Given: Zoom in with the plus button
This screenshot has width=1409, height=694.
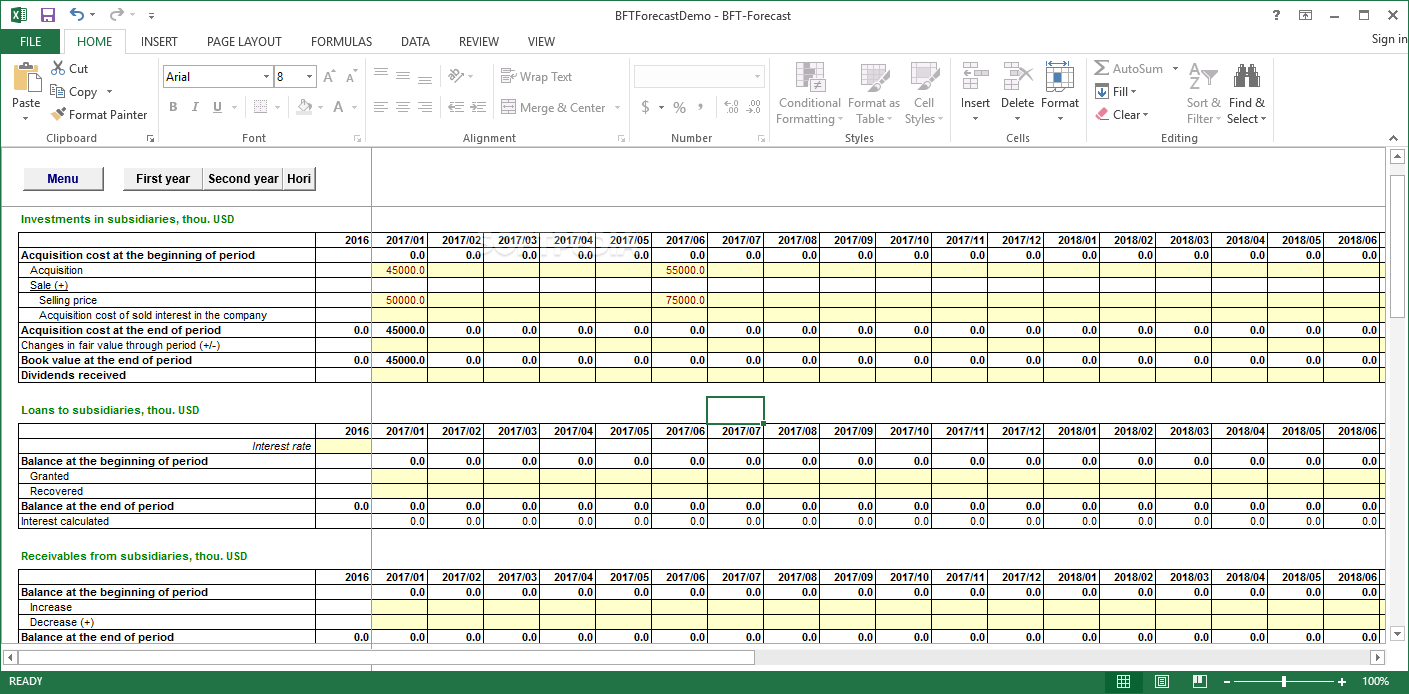Looking at the screenshot, I should [x=1342, y=682].
